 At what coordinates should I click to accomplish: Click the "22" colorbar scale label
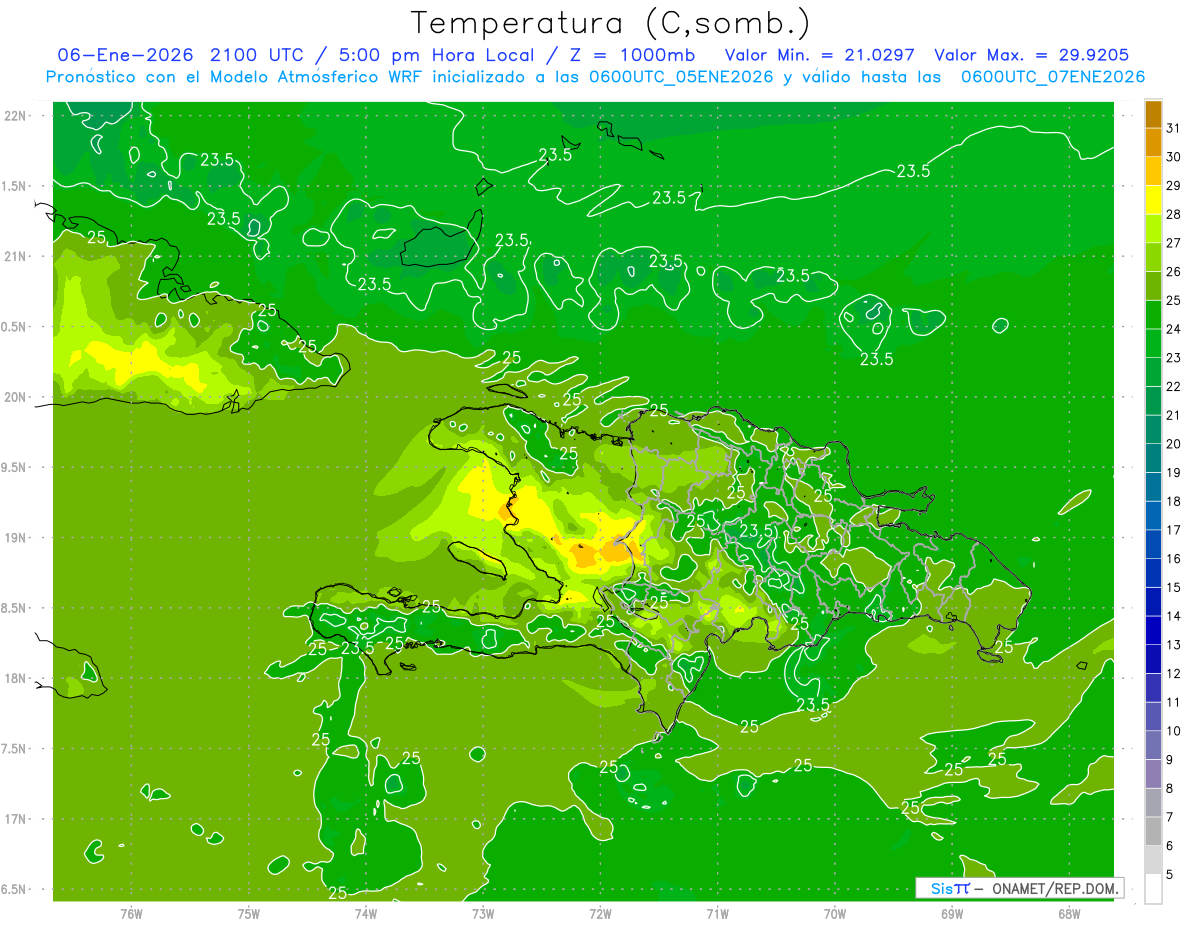tap(1174, 386)
